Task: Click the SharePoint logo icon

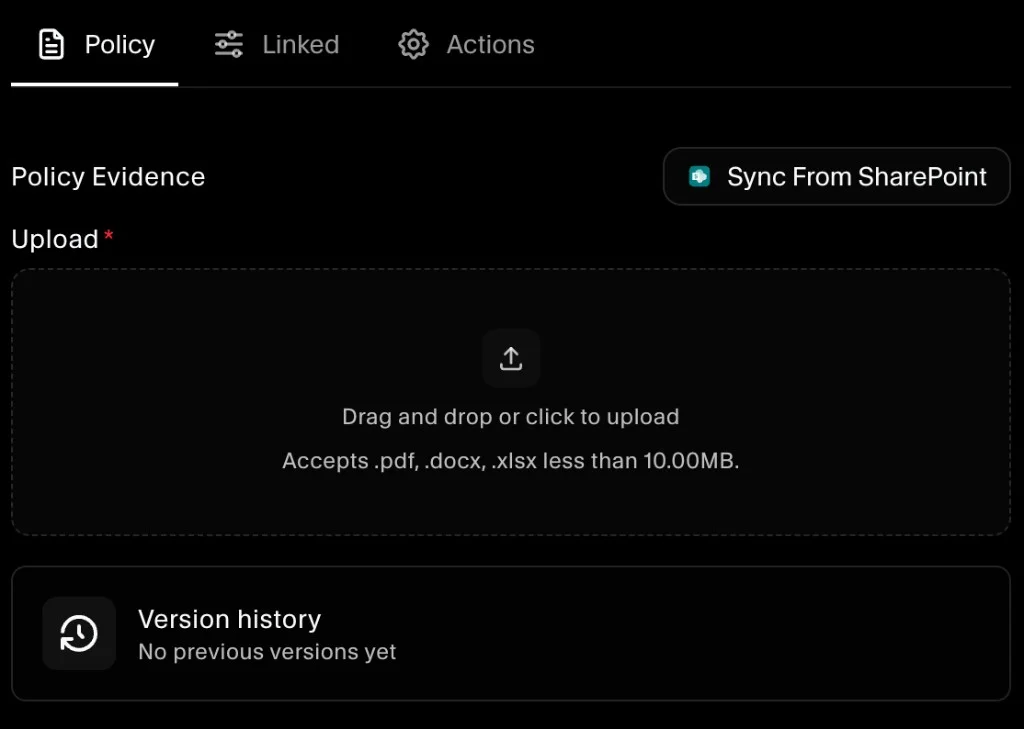Action: coord(699,176)
